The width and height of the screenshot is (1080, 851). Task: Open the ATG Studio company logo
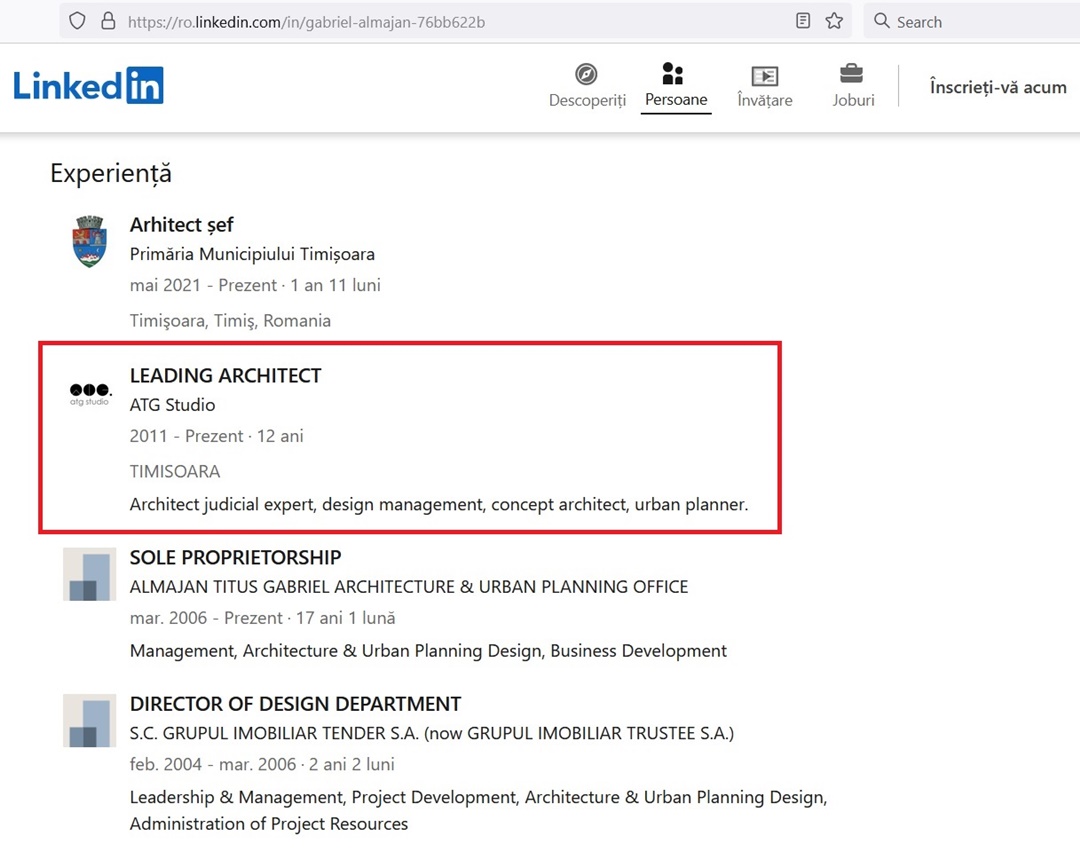pyautogui.click(x=90, y=393)
